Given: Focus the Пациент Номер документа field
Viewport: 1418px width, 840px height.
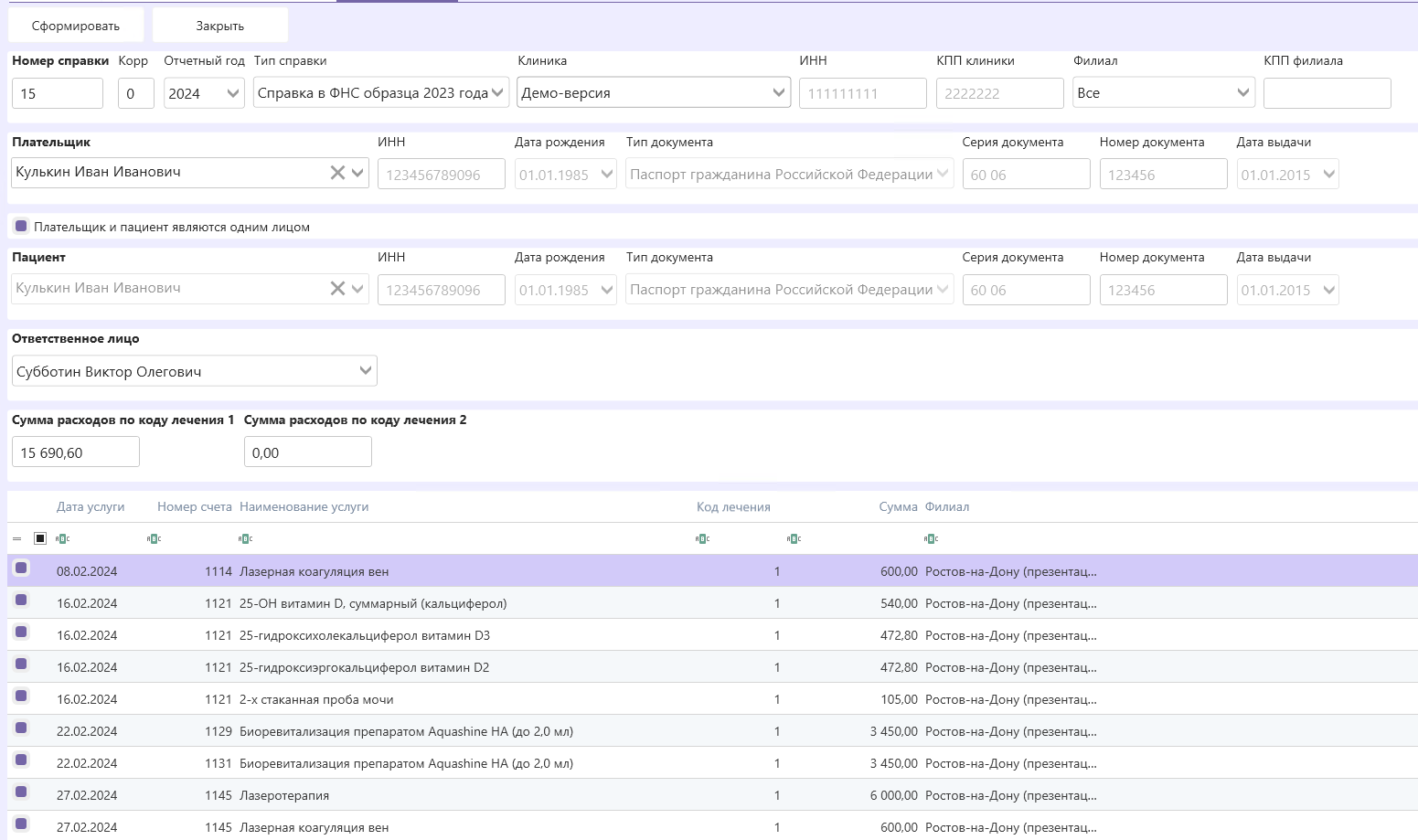Looking at the screenshot, I should [x=1164, y=290].
